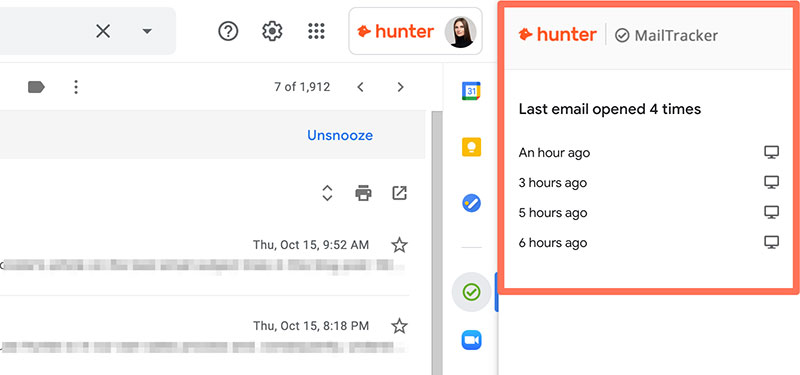Image resolution: width=800 pixels, height=375 pixels.
Task: Print the email with printer icon
Action: pos(363,193)
